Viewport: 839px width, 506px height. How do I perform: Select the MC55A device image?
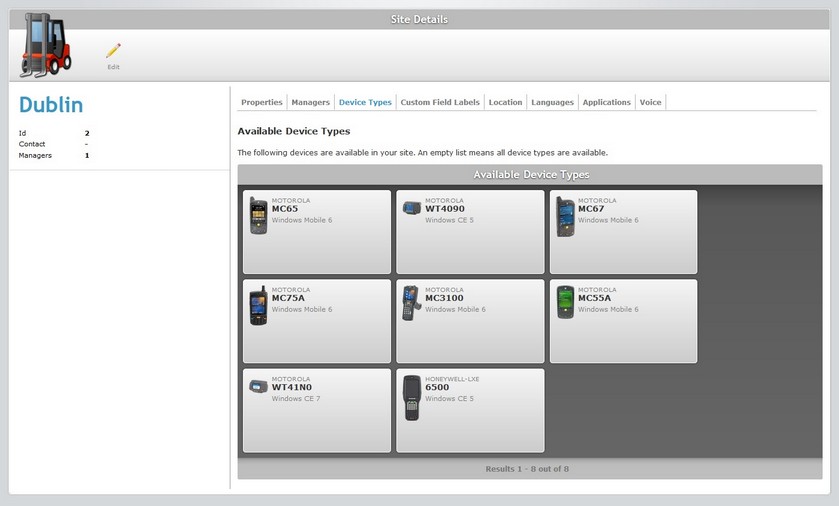pos(565,302)
